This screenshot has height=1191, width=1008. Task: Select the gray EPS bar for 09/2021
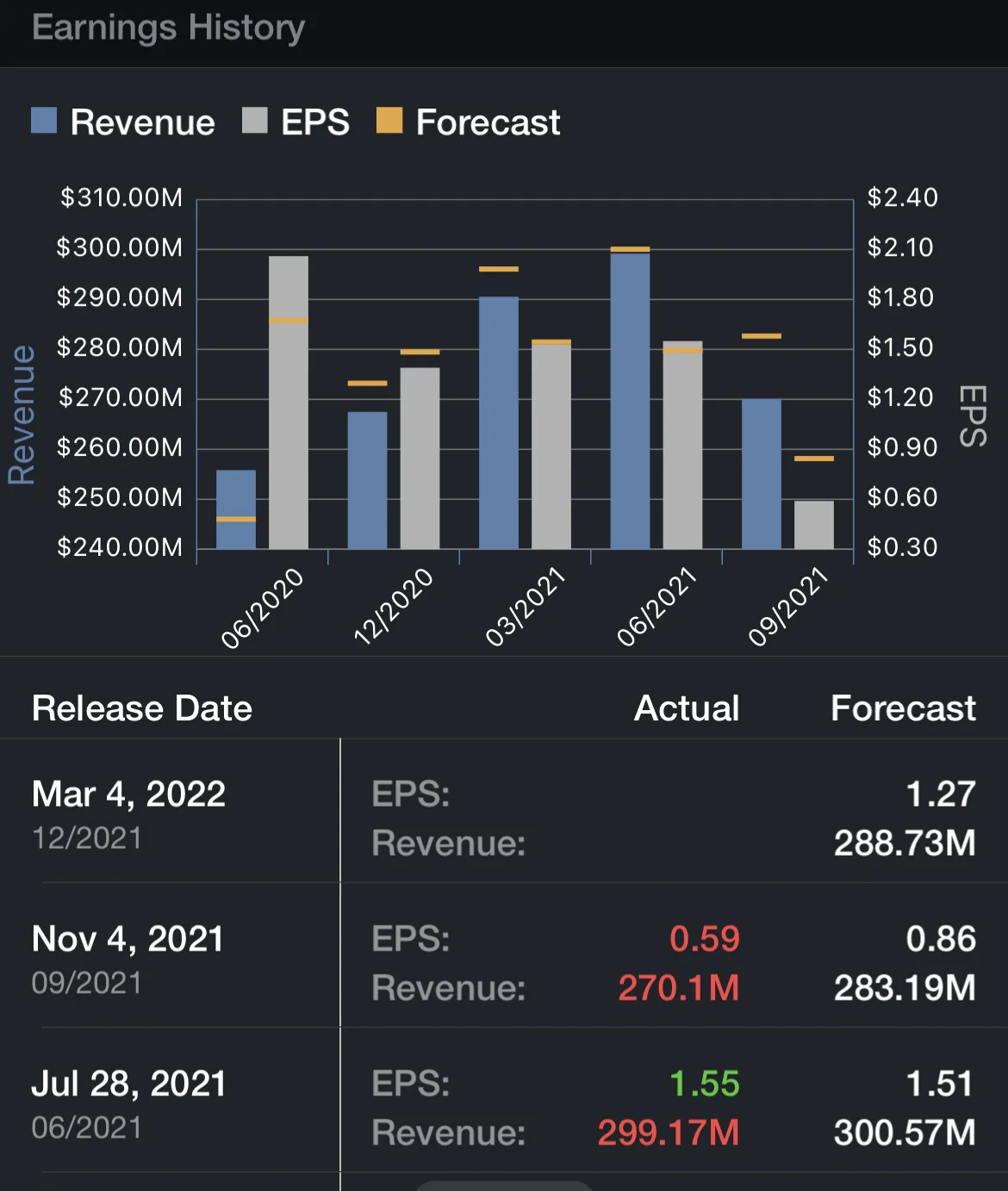(814, 525)
